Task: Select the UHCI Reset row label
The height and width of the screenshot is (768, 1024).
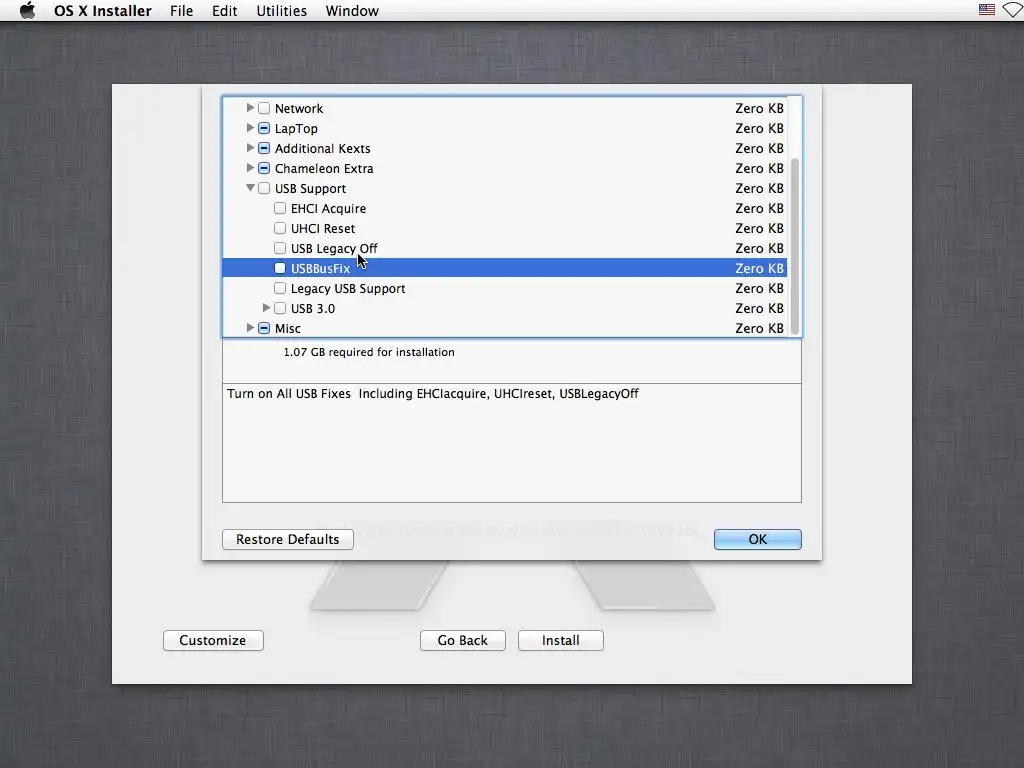Action: (x=323, y=229)
